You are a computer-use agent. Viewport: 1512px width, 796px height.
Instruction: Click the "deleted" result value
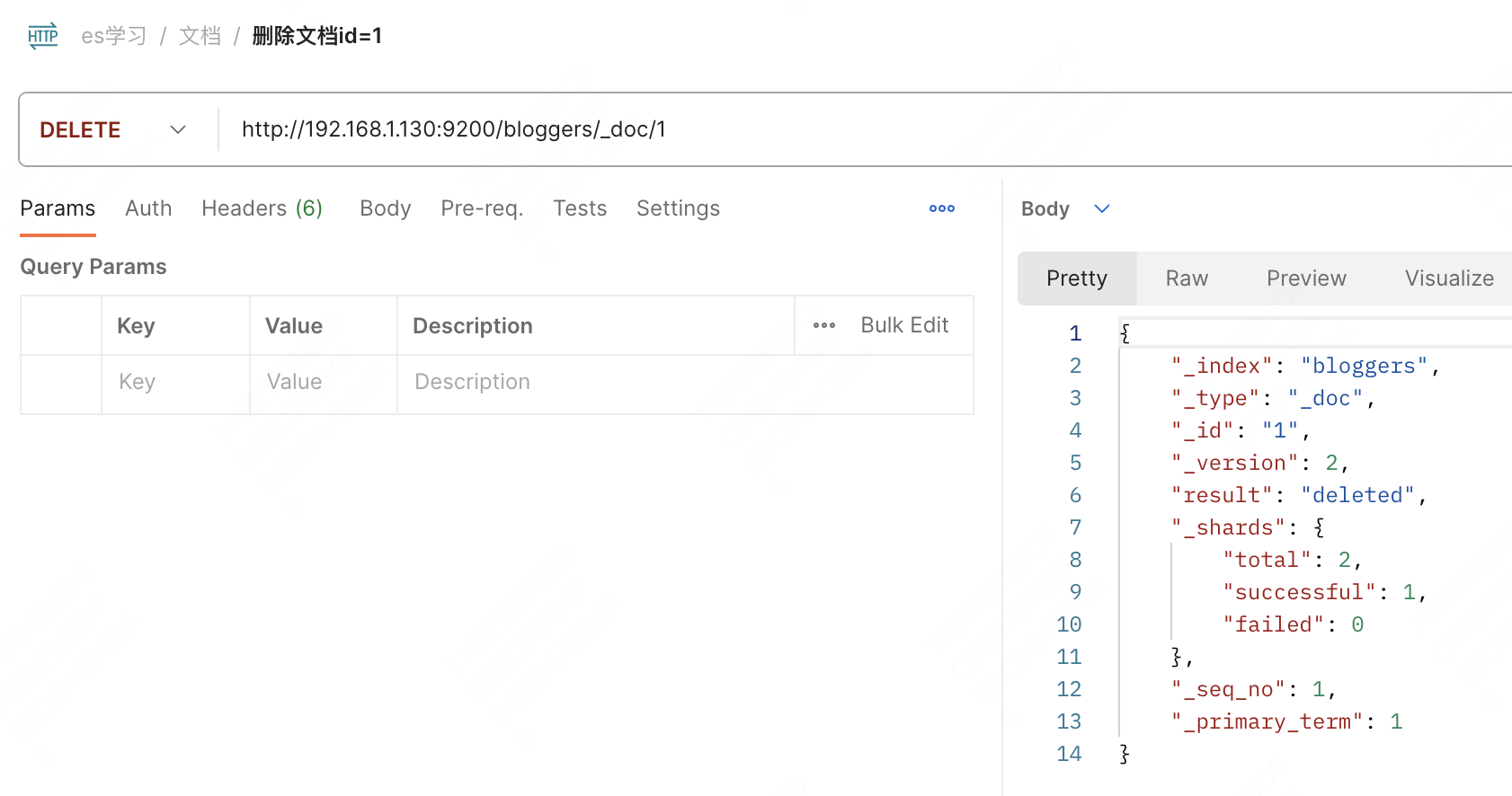1357,495
